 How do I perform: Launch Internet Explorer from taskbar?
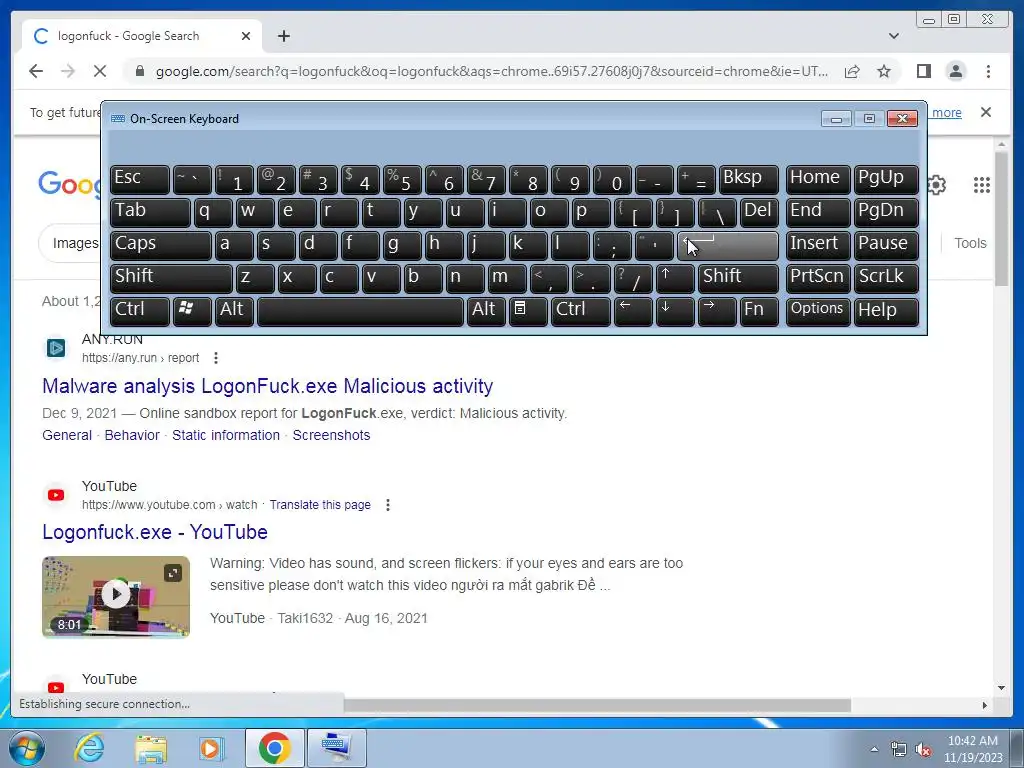[x=89, y=748]
